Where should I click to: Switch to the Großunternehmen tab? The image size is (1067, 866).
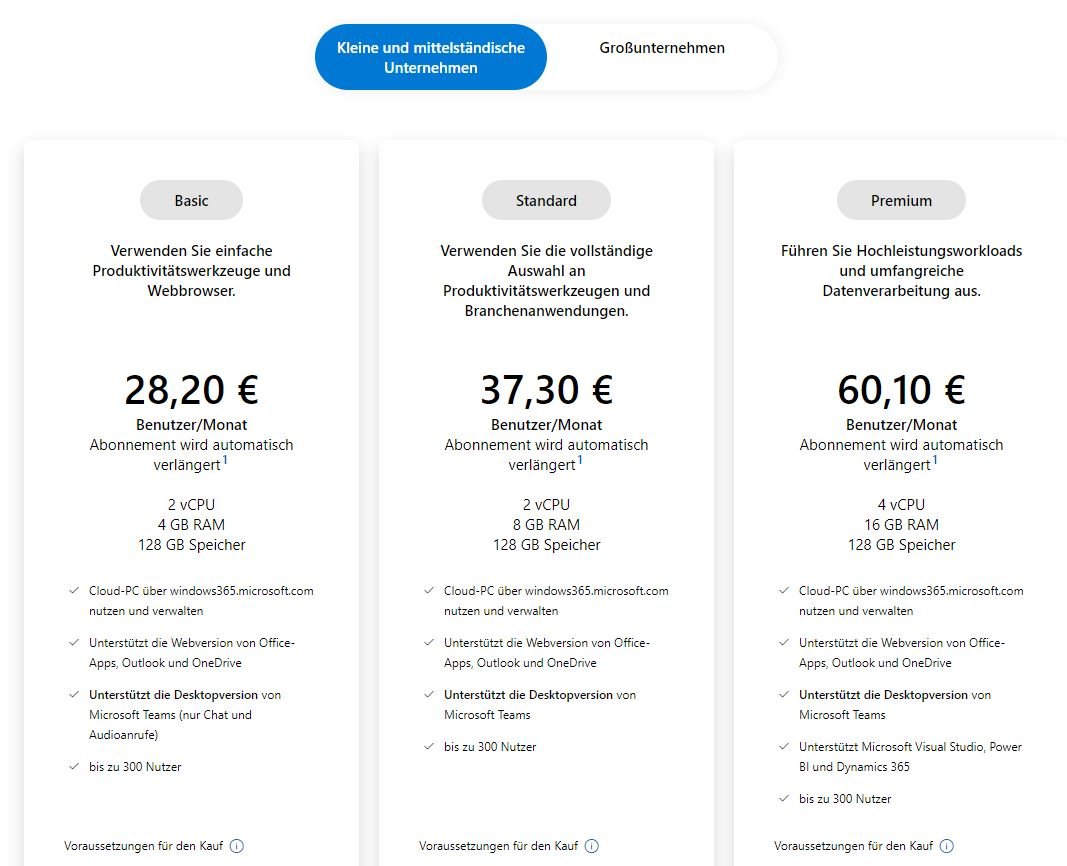(x=661, y=47)
